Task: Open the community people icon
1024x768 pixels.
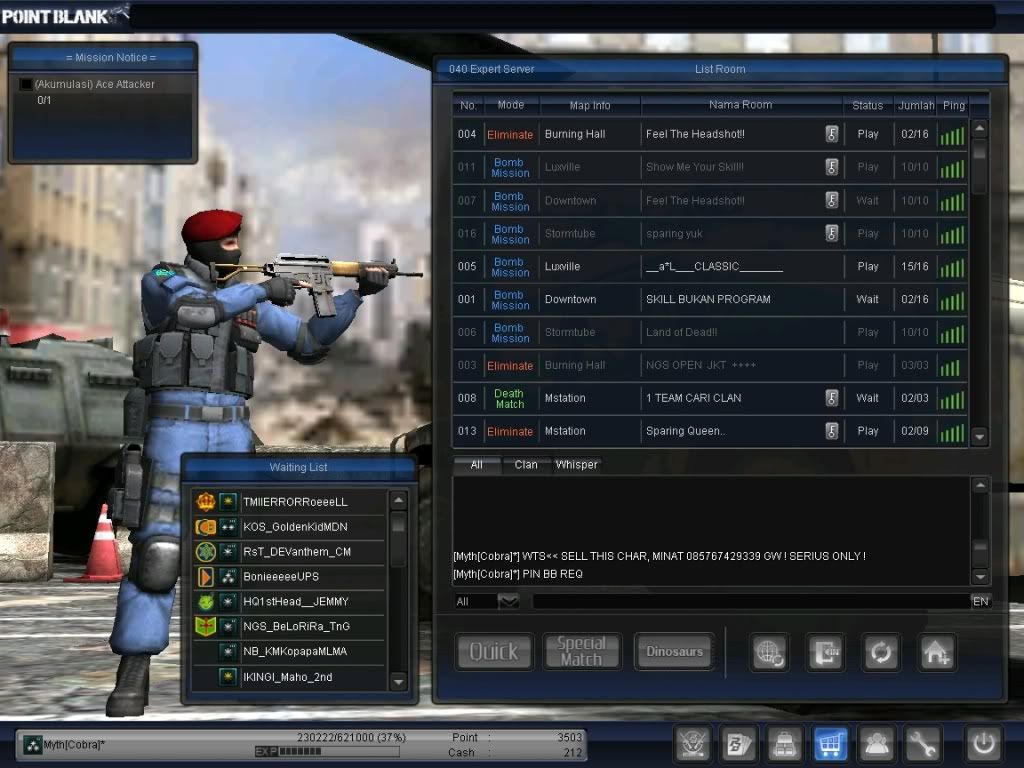Action: (x=876, y=743)
